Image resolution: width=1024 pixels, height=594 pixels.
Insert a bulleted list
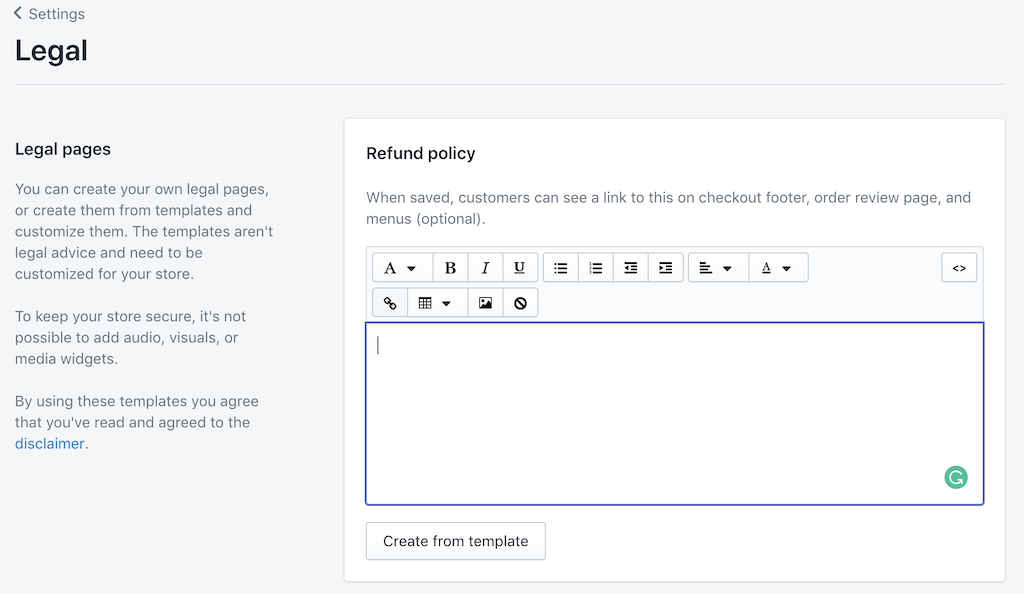[561, 268]
